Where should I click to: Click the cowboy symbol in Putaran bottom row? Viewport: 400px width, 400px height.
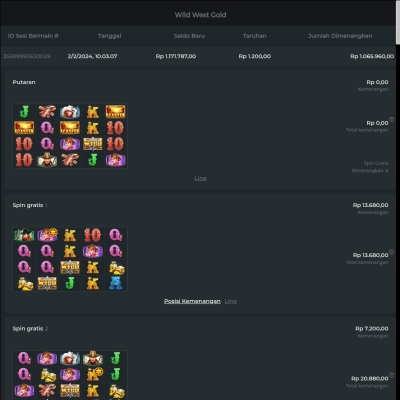47,160
